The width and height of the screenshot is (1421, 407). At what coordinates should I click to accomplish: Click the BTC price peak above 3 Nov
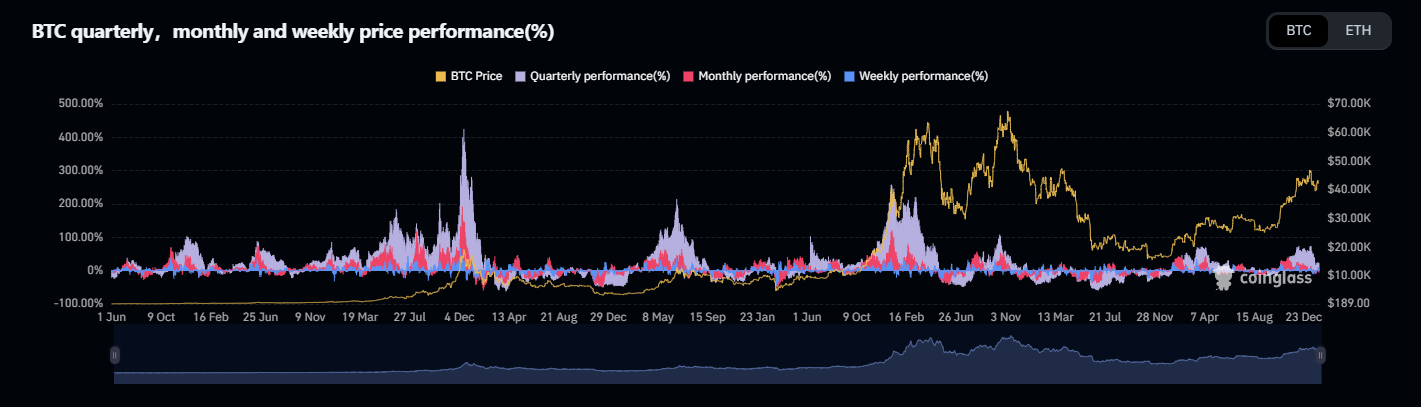click(1007, 113)
